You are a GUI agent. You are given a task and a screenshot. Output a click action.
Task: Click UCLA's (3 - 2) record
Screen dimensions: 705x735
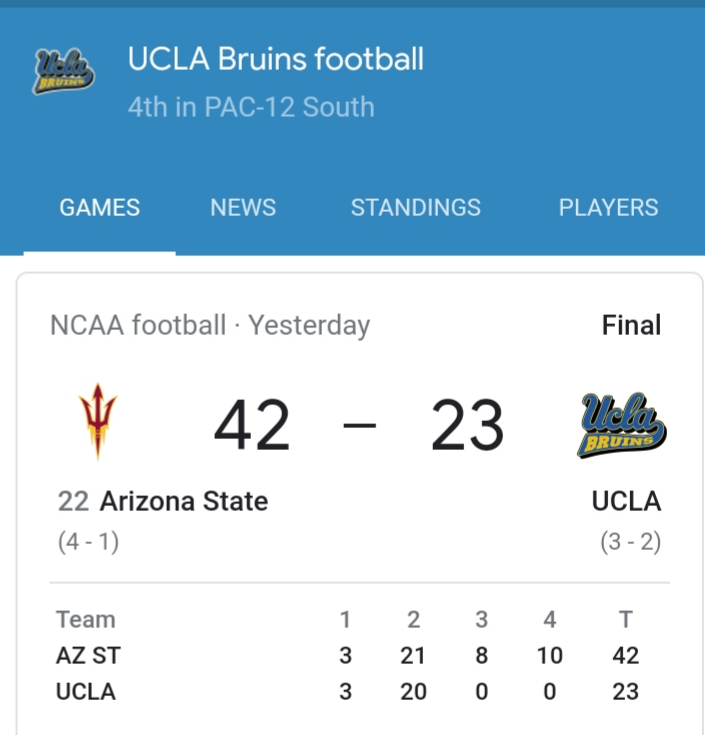point(630,543)
